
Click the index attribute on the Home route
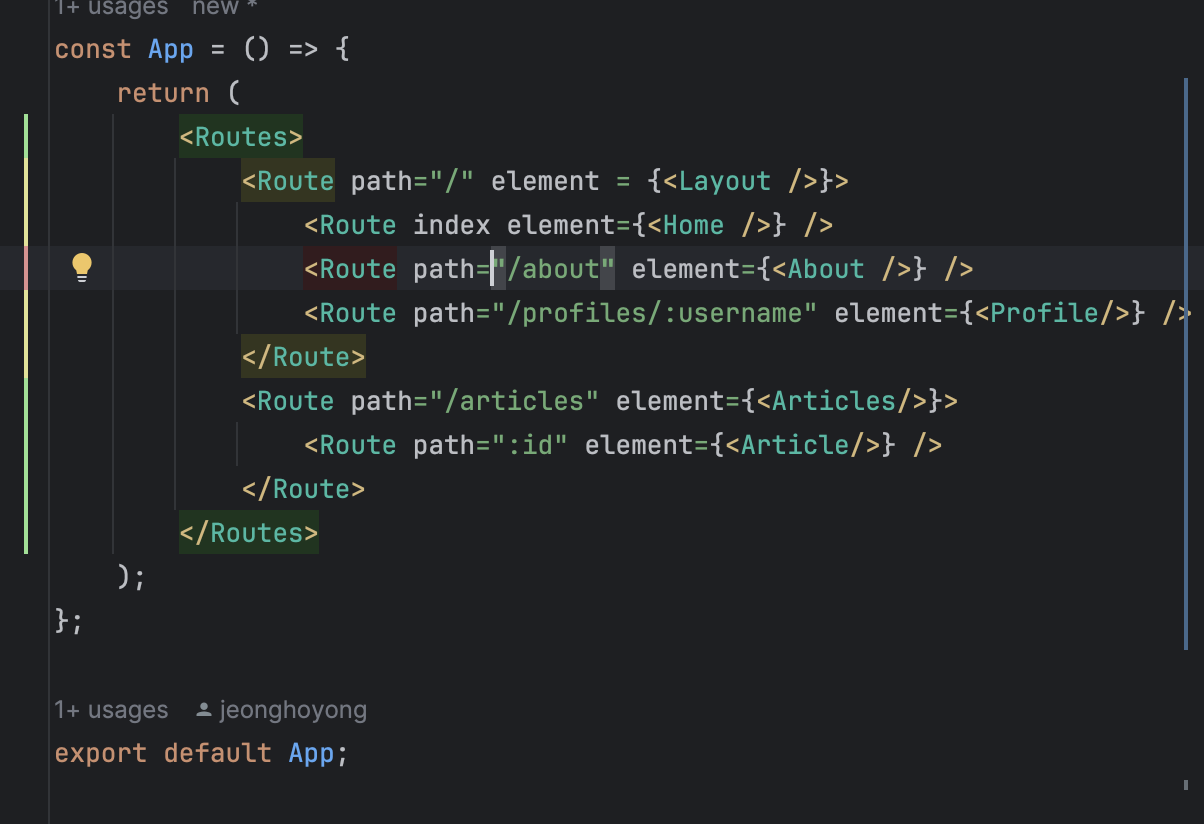pos(452,225)
